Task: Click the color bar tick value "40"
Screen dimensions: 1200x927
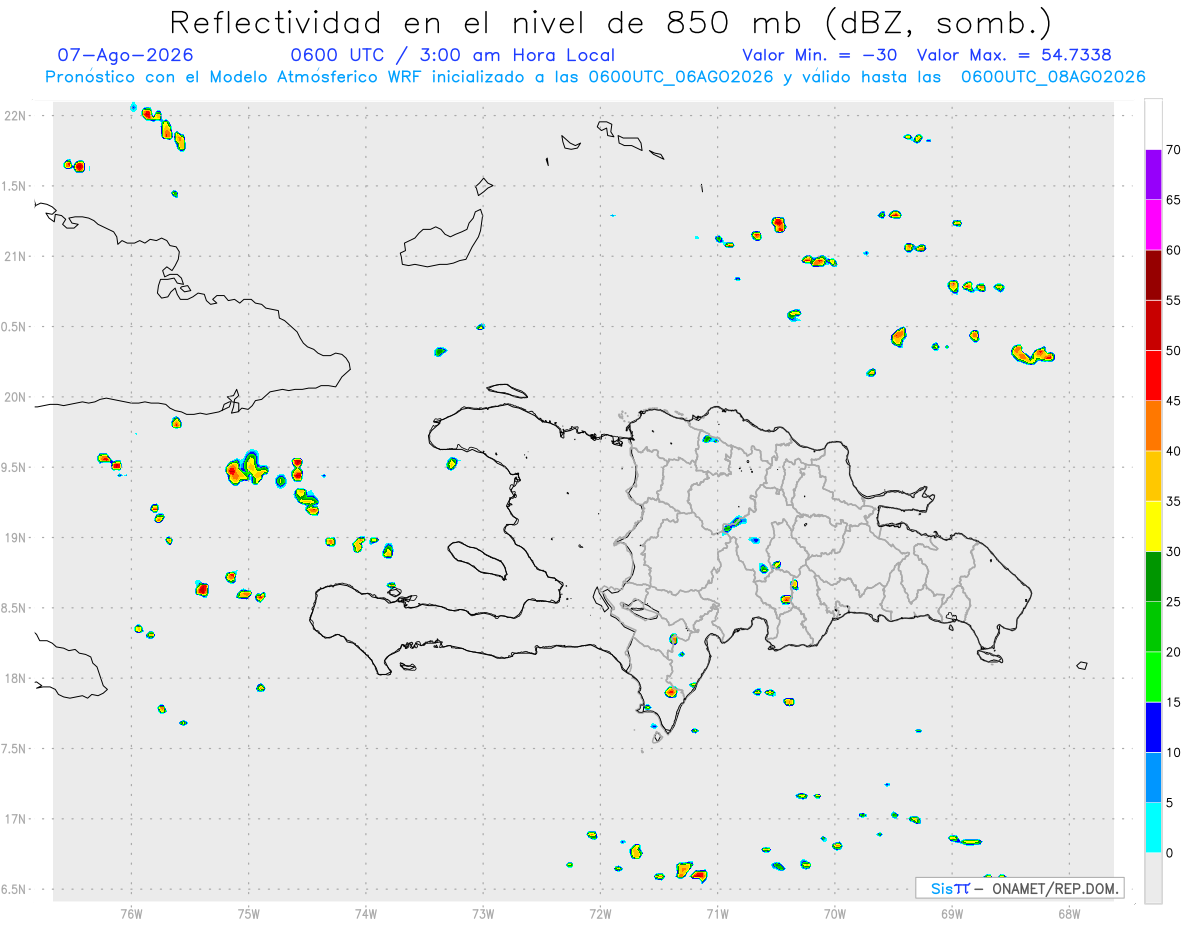Action: coord(1174,451)
